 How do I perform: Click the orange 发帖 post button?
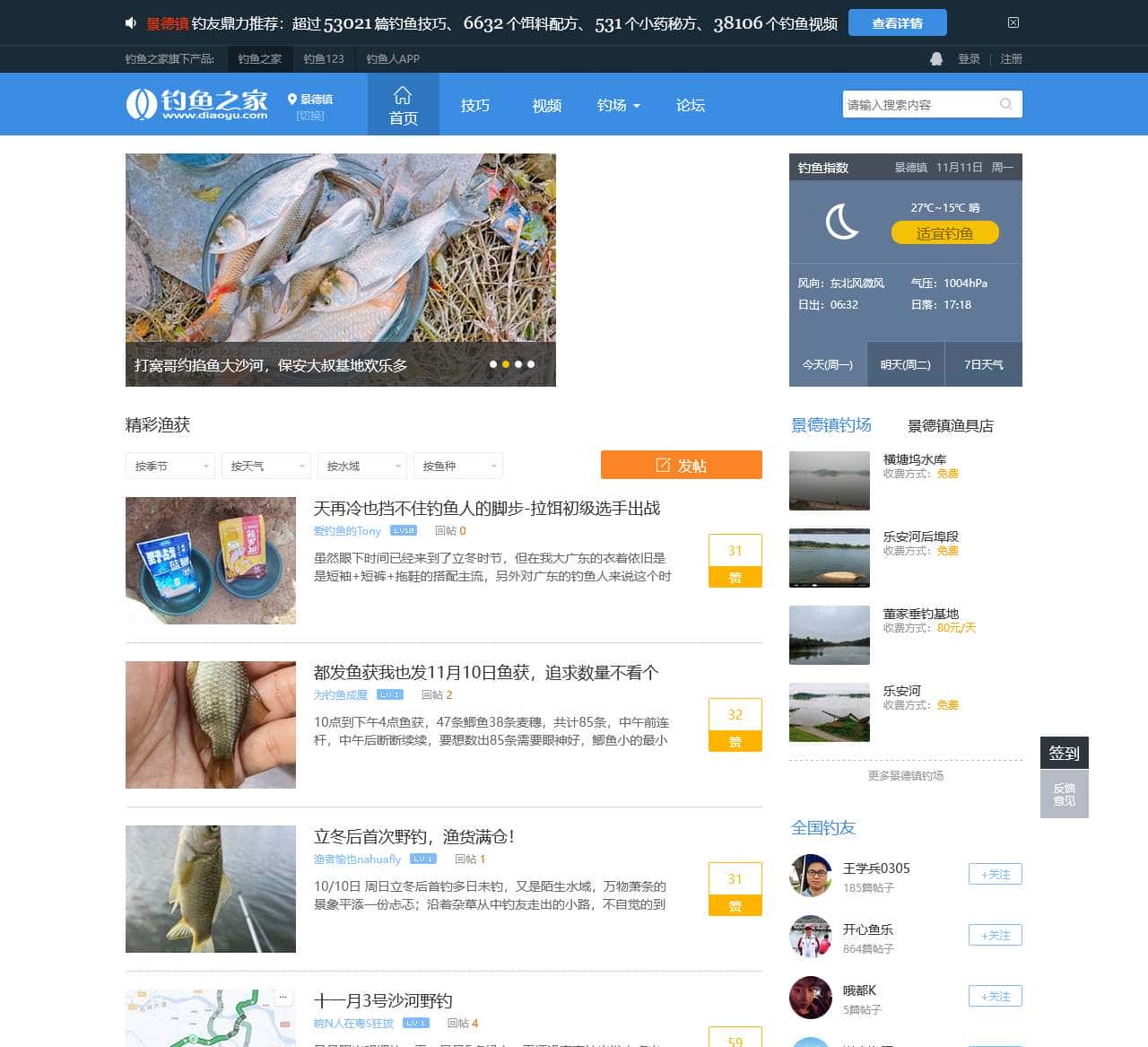[682, 465]
